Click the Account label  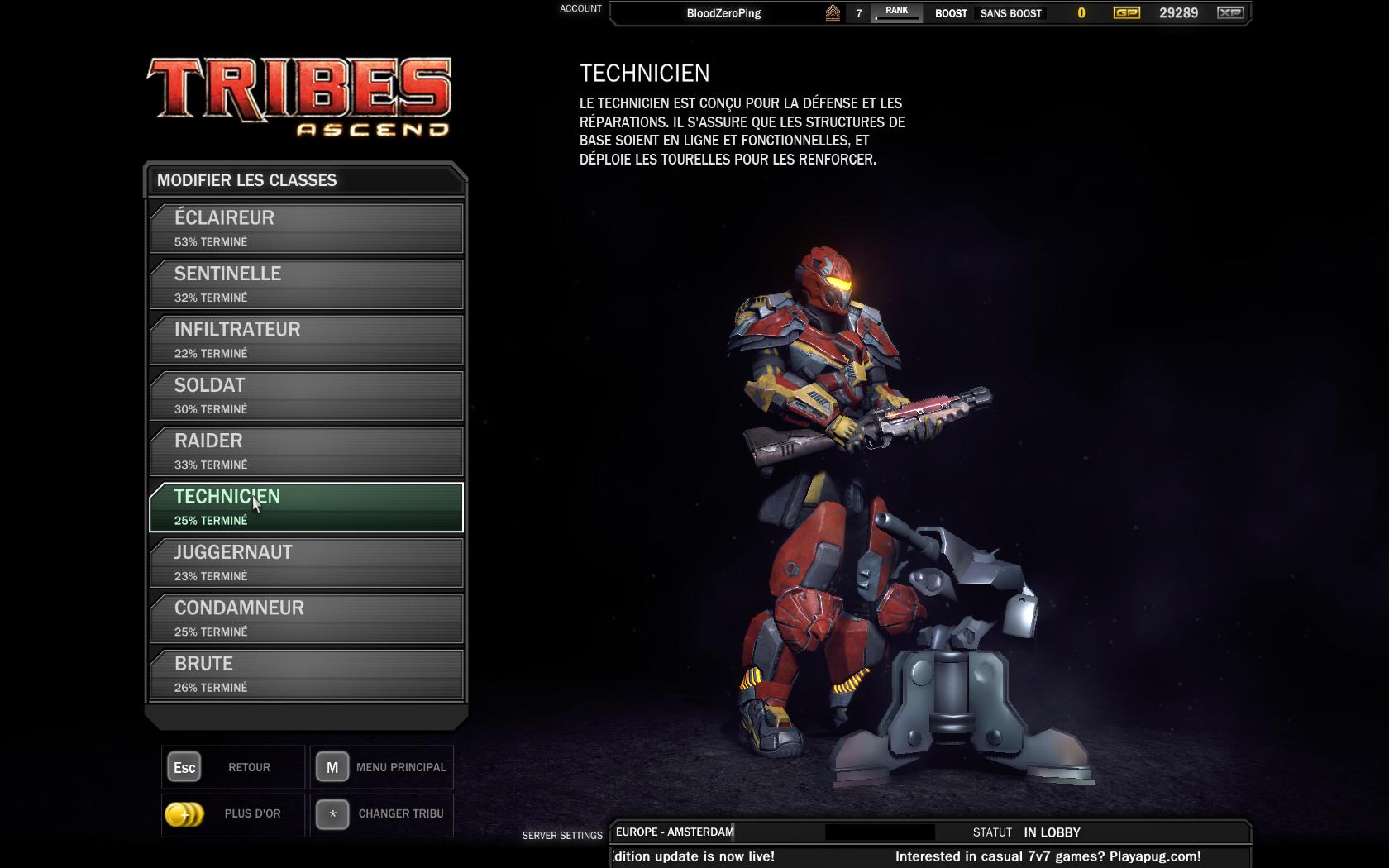coord(580,8)
